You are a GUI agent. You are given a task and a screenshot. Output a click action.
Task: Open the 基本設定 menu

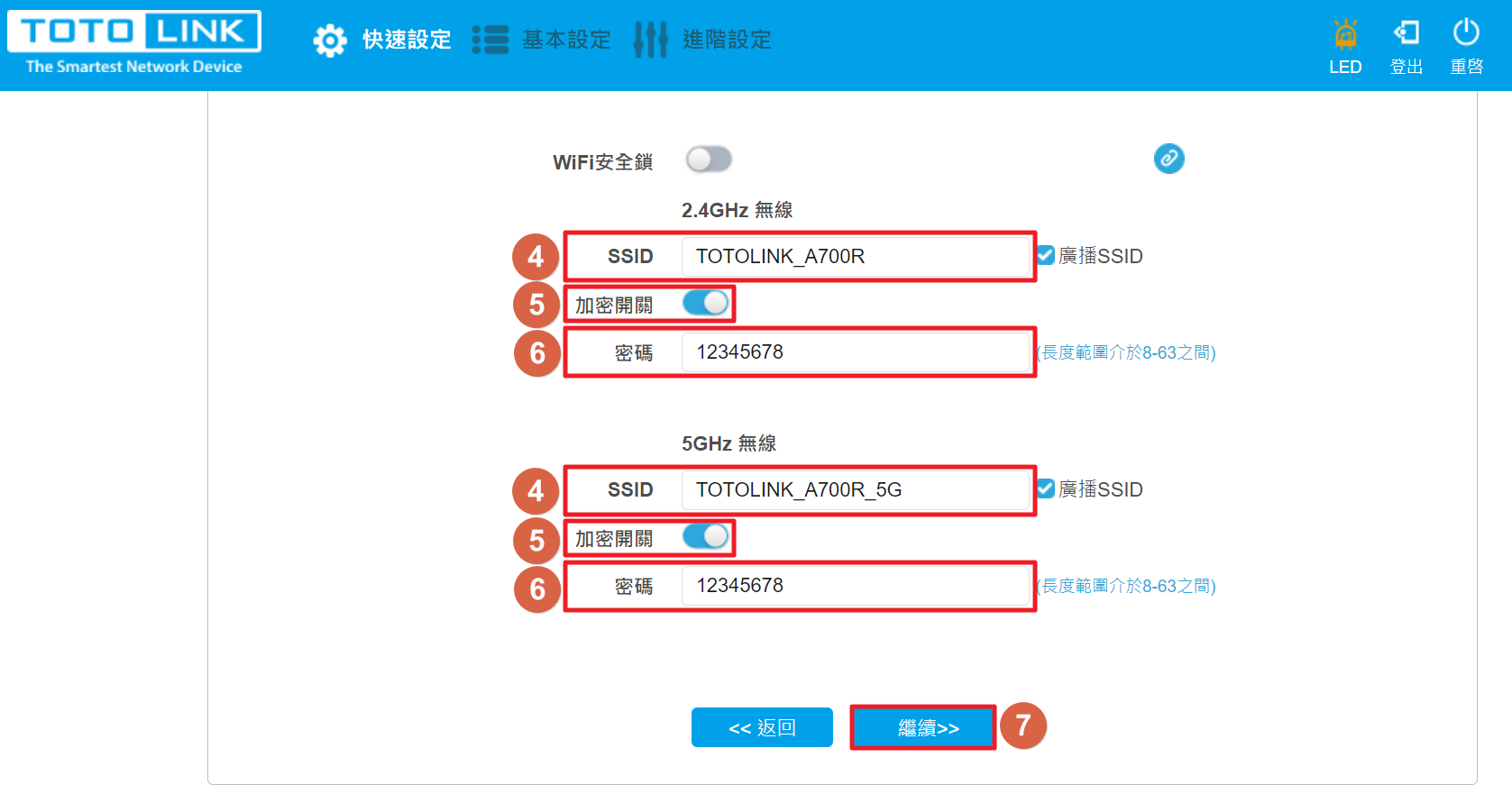(x=566, y=40)
